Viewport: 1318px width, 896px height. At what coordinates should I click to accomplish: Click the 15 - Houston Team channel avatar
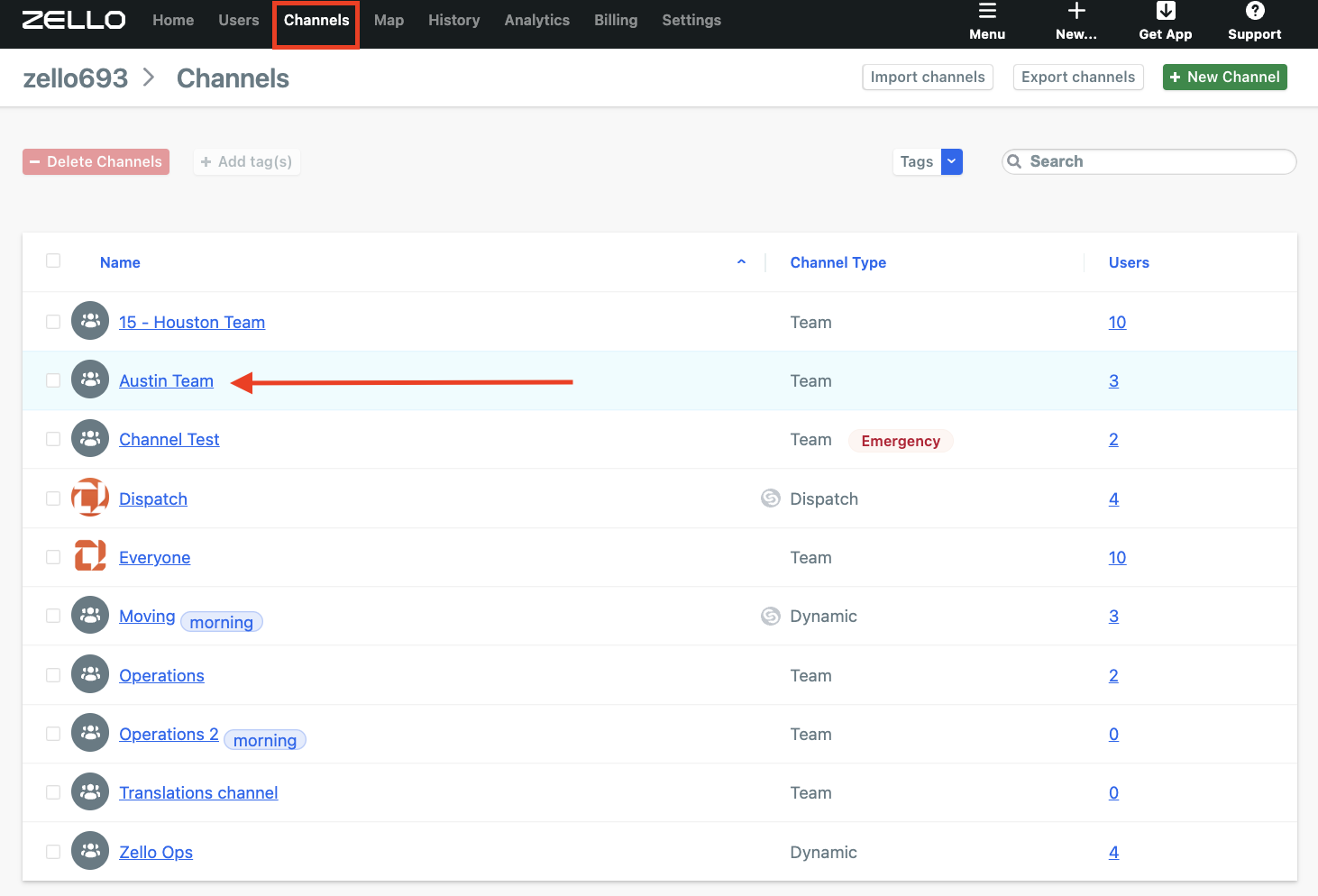90,321
